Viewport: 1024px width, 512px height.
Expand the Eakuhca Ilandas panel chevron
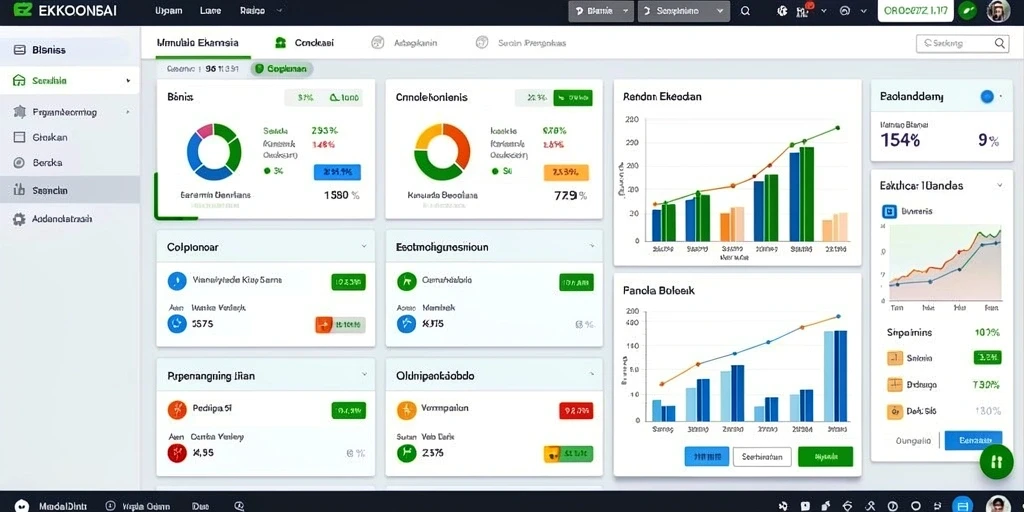pyautogui.click(x=999, y=185)
